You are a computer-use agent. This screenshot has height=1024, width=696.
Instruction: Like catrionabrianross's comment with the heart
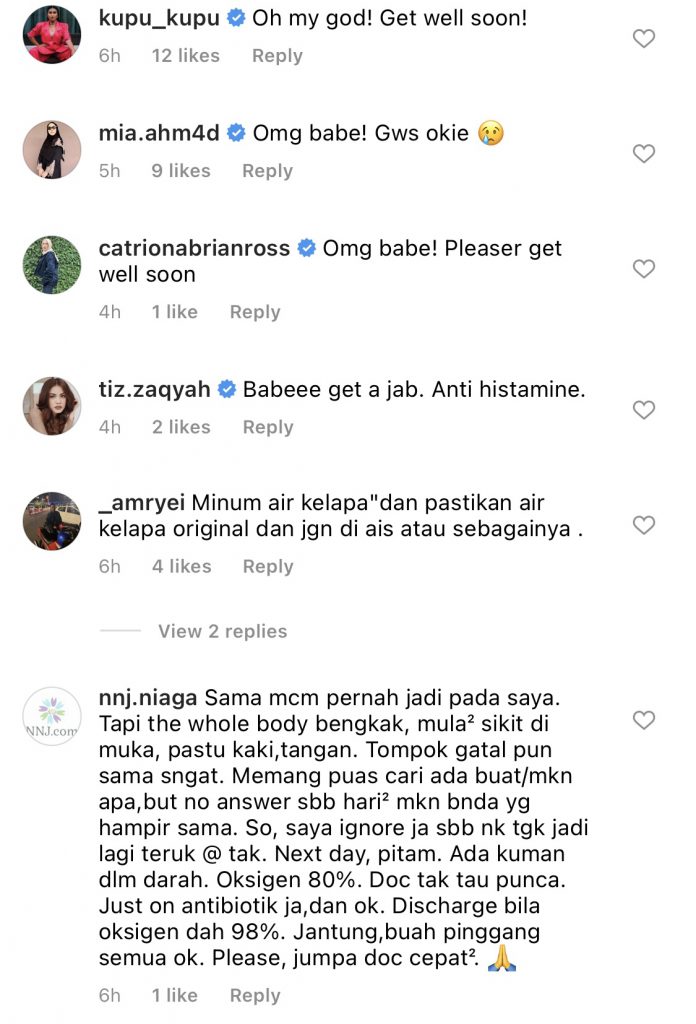645,269
